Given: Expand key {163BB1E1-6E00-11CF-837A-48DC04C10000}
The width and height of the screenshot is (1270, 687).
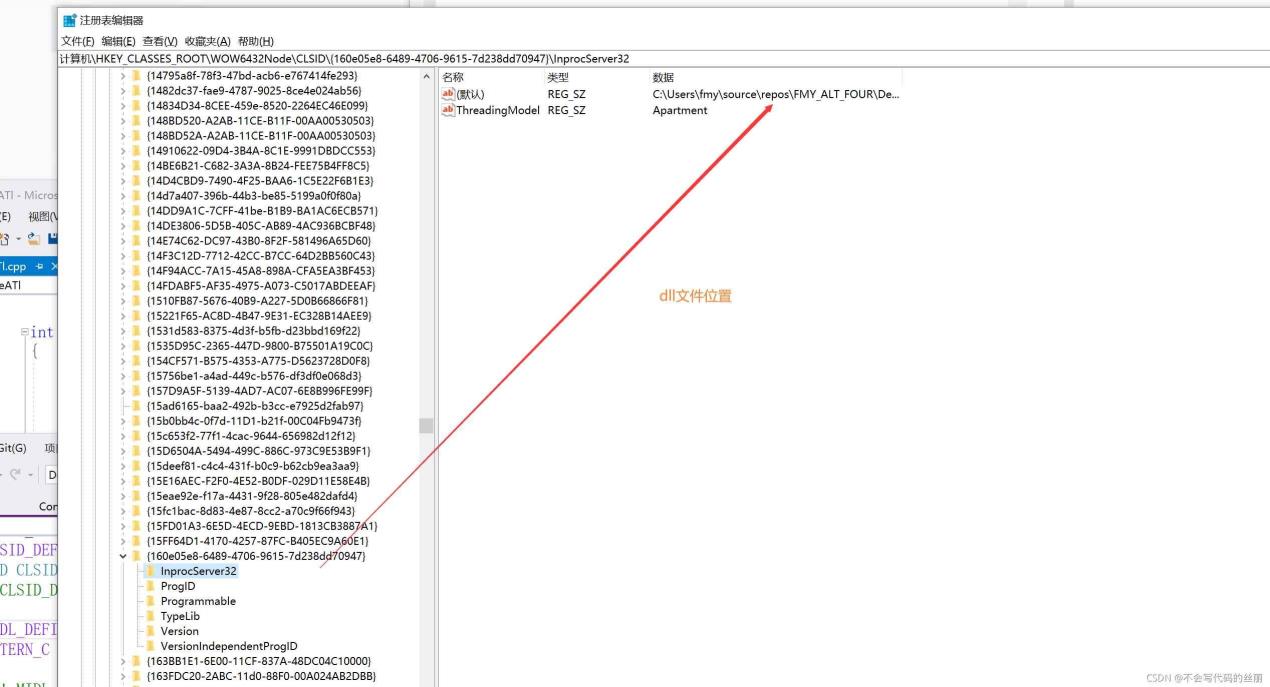Looking at the screenshot, I should [123, 661].
